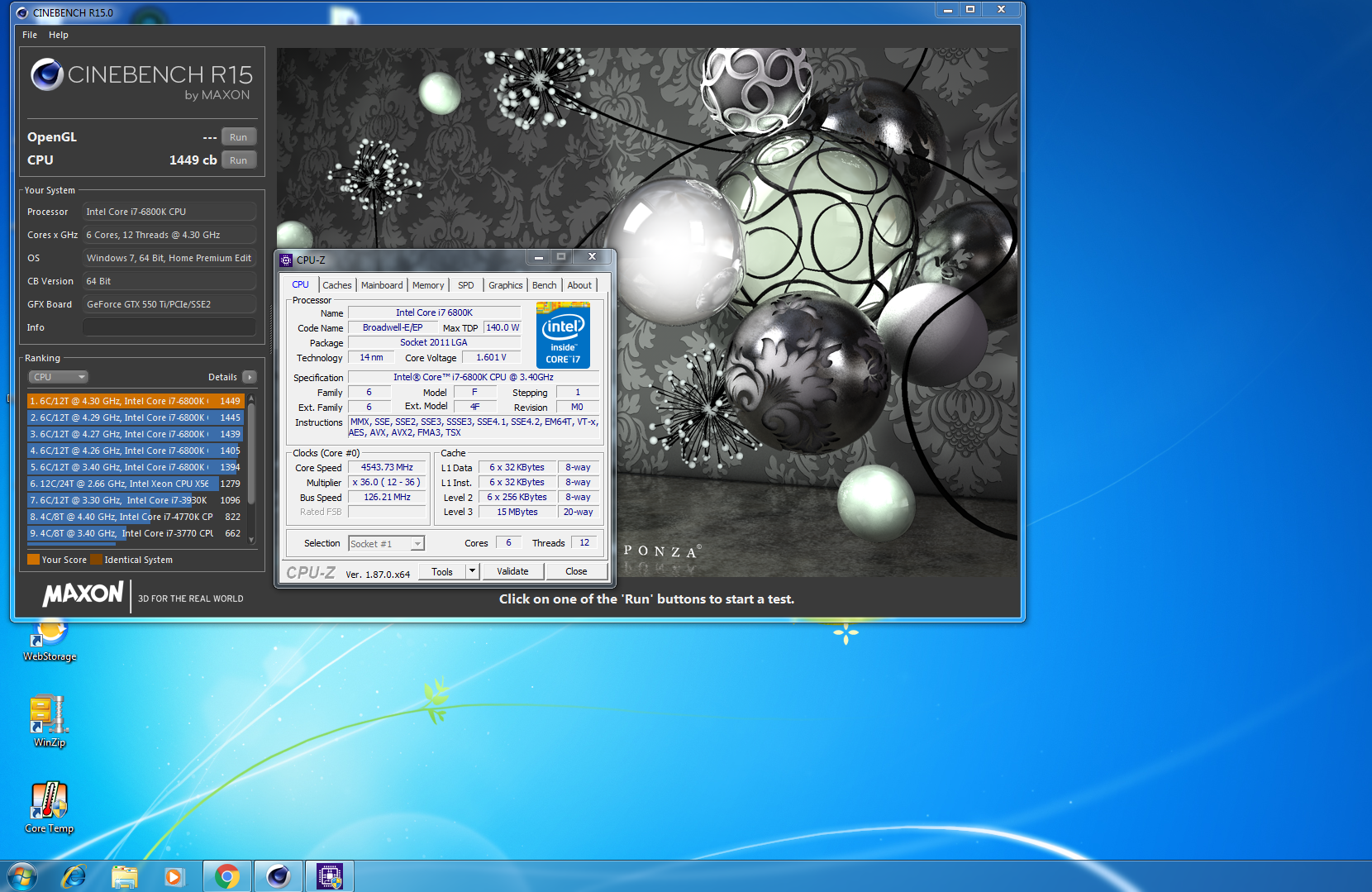Click the ranking list scrollbar

(251, 455)
